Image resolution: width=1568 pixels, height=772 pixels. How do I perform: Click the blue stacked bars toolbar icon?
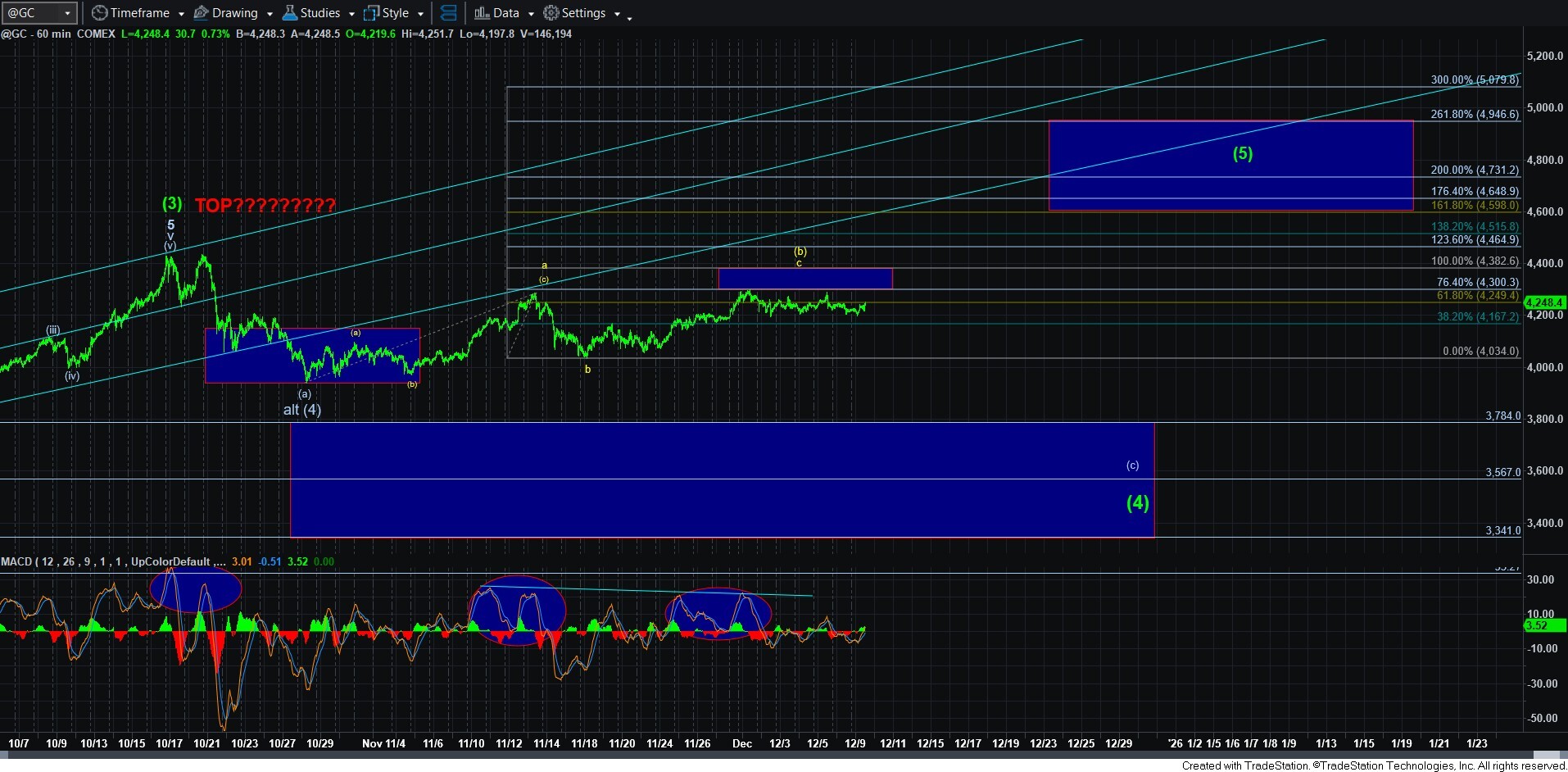point(448,13)
